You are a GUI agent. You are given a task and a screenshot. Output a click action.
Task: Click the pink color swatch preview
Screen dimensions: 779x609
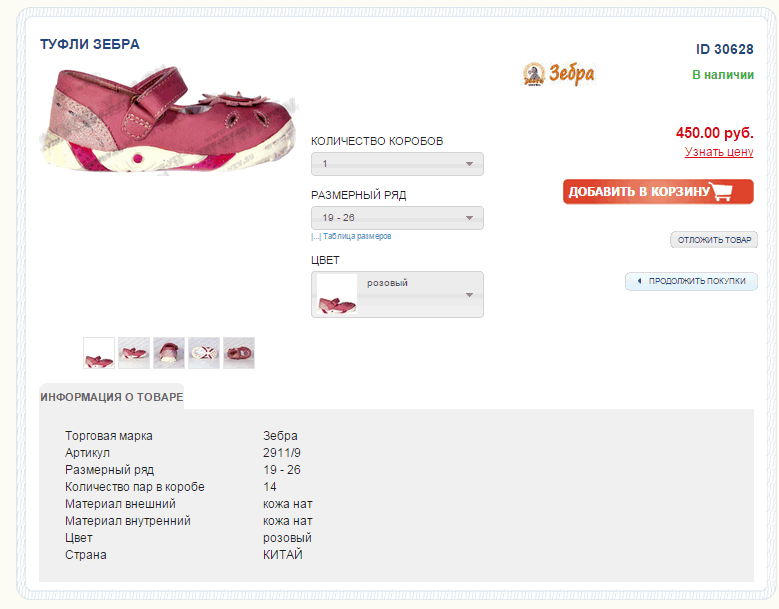(337, 295)
